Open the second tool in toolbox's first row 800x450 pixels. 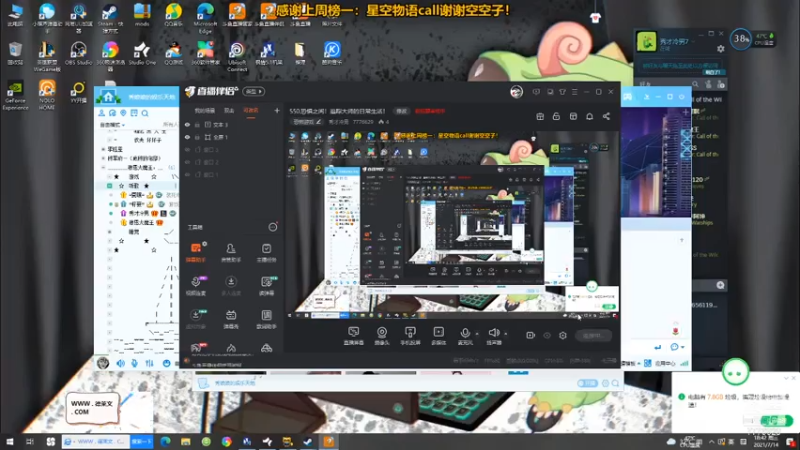[231, 252]
